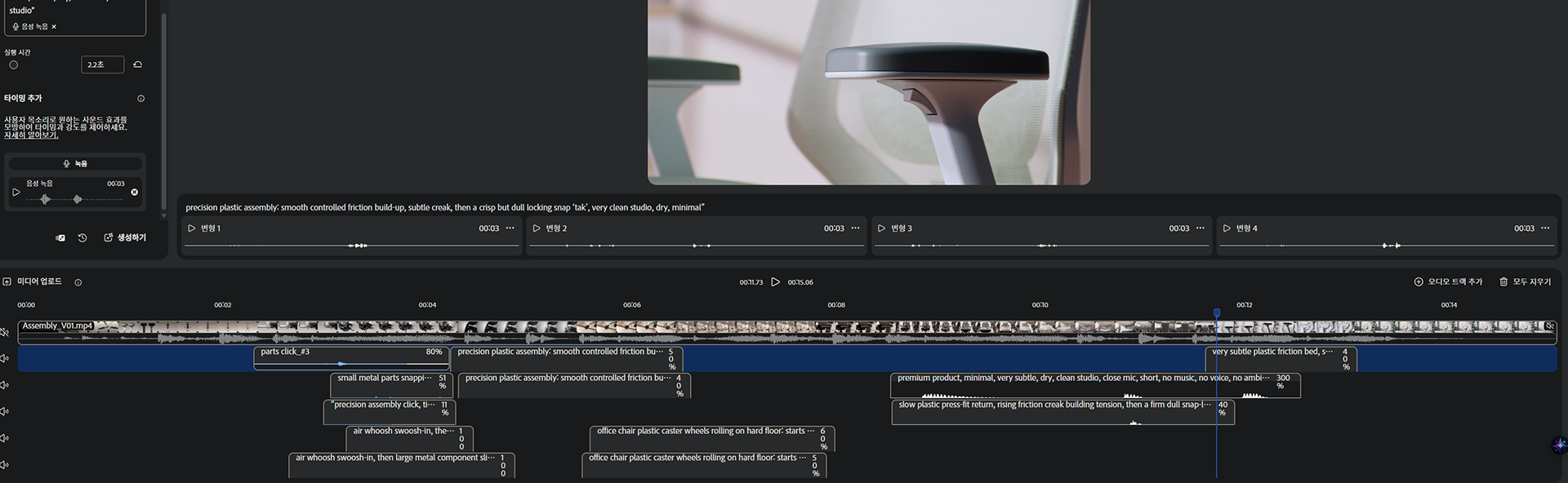Click the 미디어 업로드 upload button
The image size is (1568, 483).
[x=33, y=281]
